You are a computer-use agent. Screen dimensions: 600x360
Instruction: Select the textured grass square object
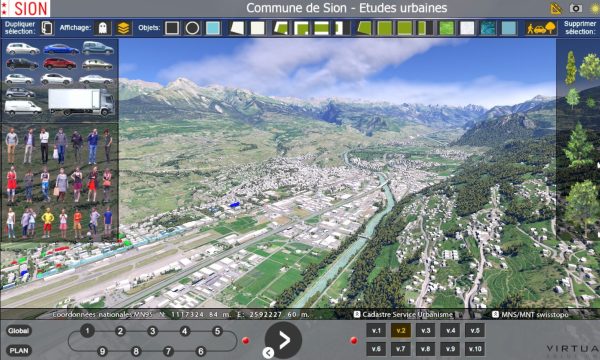[447, 28]
